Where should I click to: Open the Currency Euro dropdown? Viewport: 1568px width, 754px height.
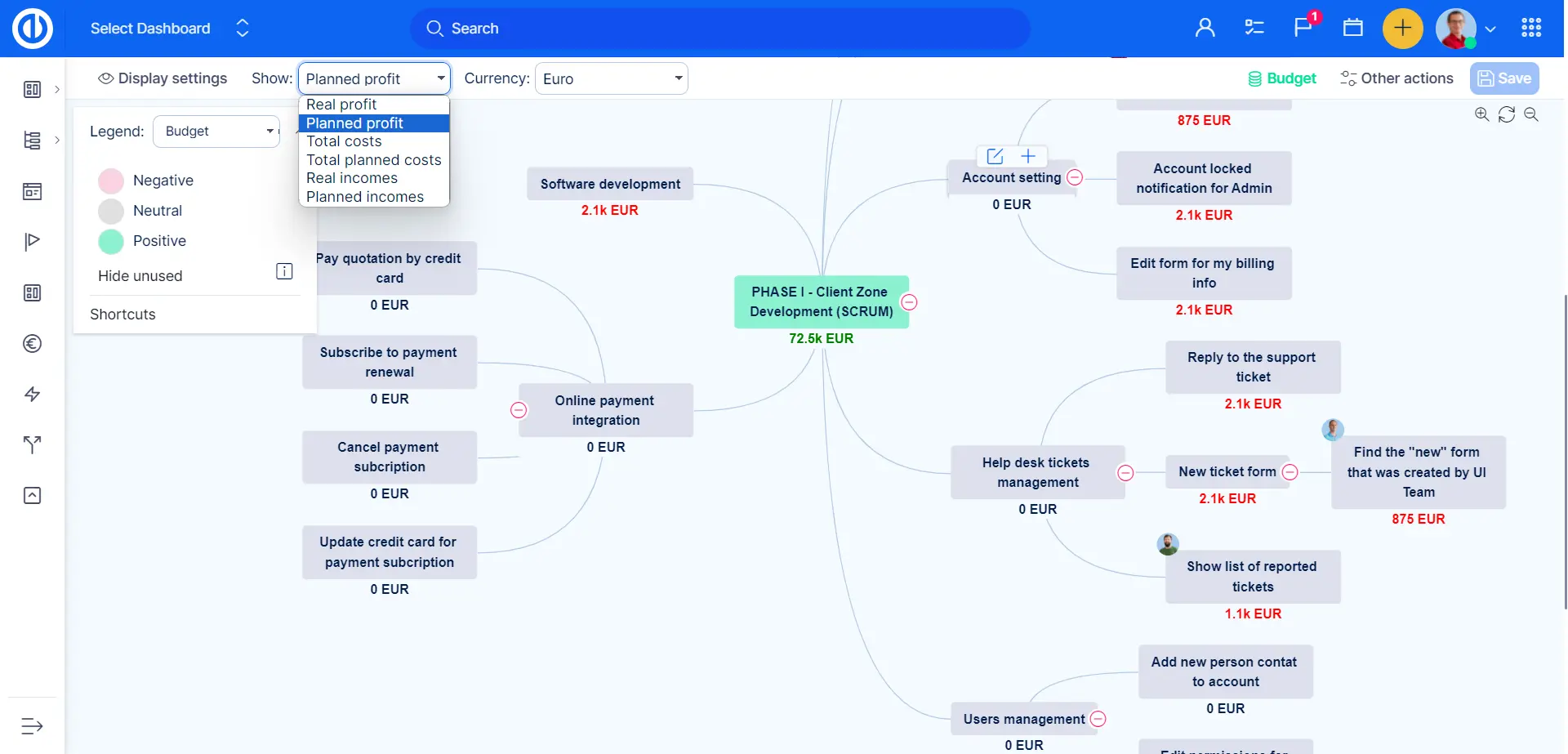611,78
